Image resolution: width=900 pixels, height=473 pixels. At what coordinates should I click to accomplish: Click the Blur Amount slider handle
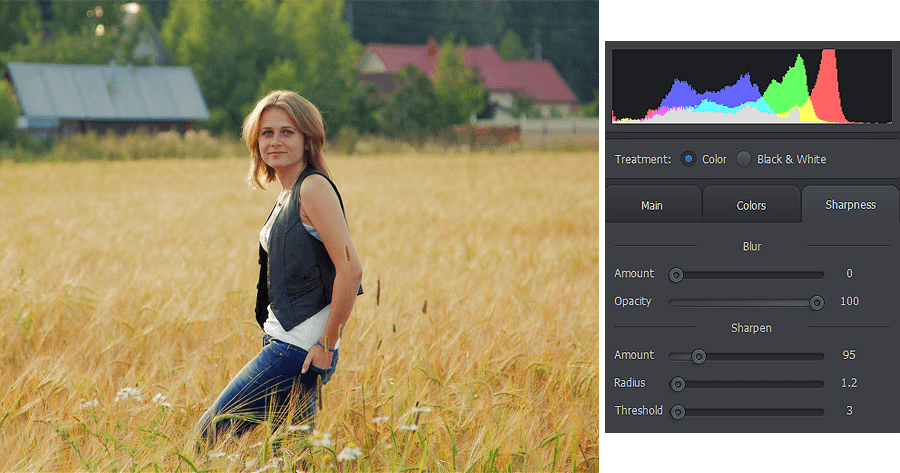click(x=676, y=275)
